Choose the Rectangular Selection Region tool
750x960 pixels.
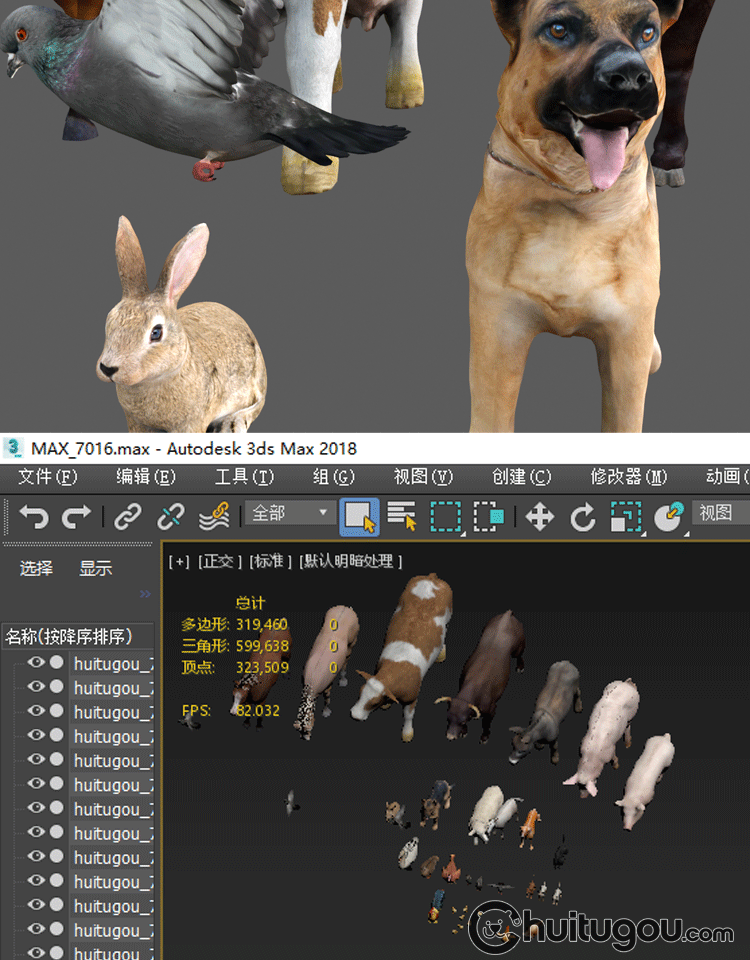click(x=445, y=517)
